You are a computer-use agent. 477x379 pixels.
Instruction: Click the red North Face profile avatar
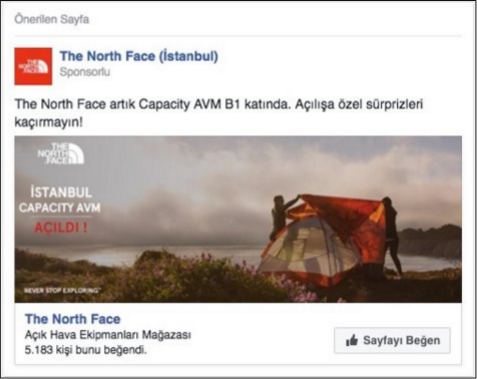click(x=33, y=66)
